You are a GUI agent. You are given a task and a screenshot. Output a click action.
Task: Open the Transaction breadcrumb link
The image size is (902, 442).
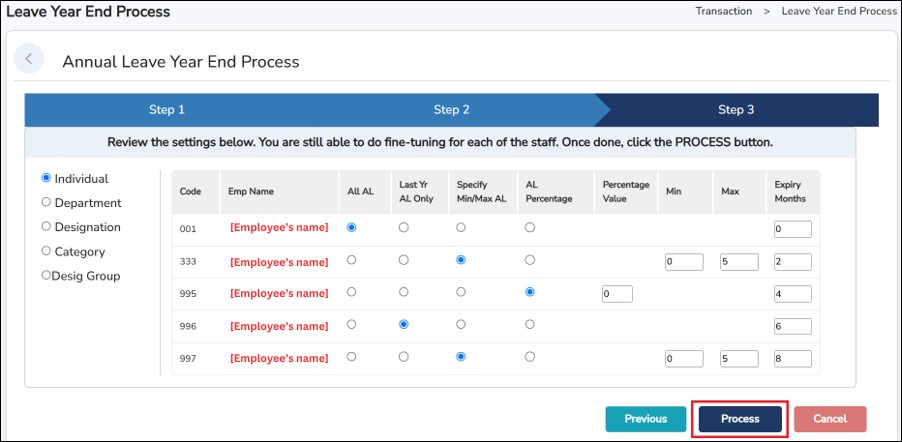click(723, 12)
